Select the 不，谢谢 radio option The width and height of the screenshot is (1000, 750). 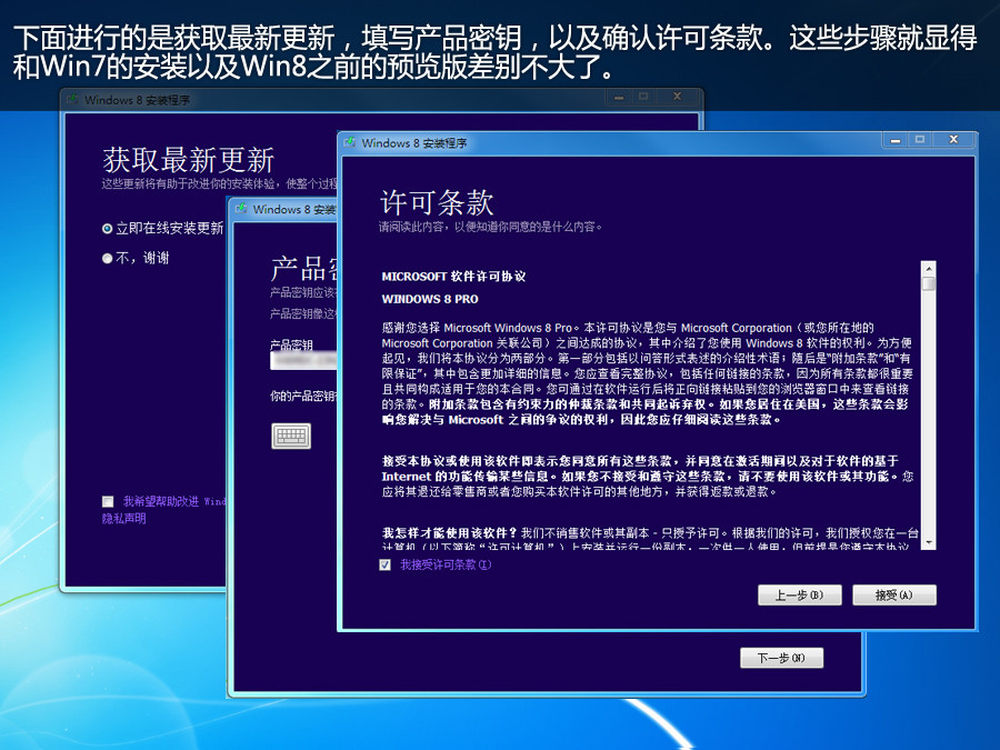107,258
